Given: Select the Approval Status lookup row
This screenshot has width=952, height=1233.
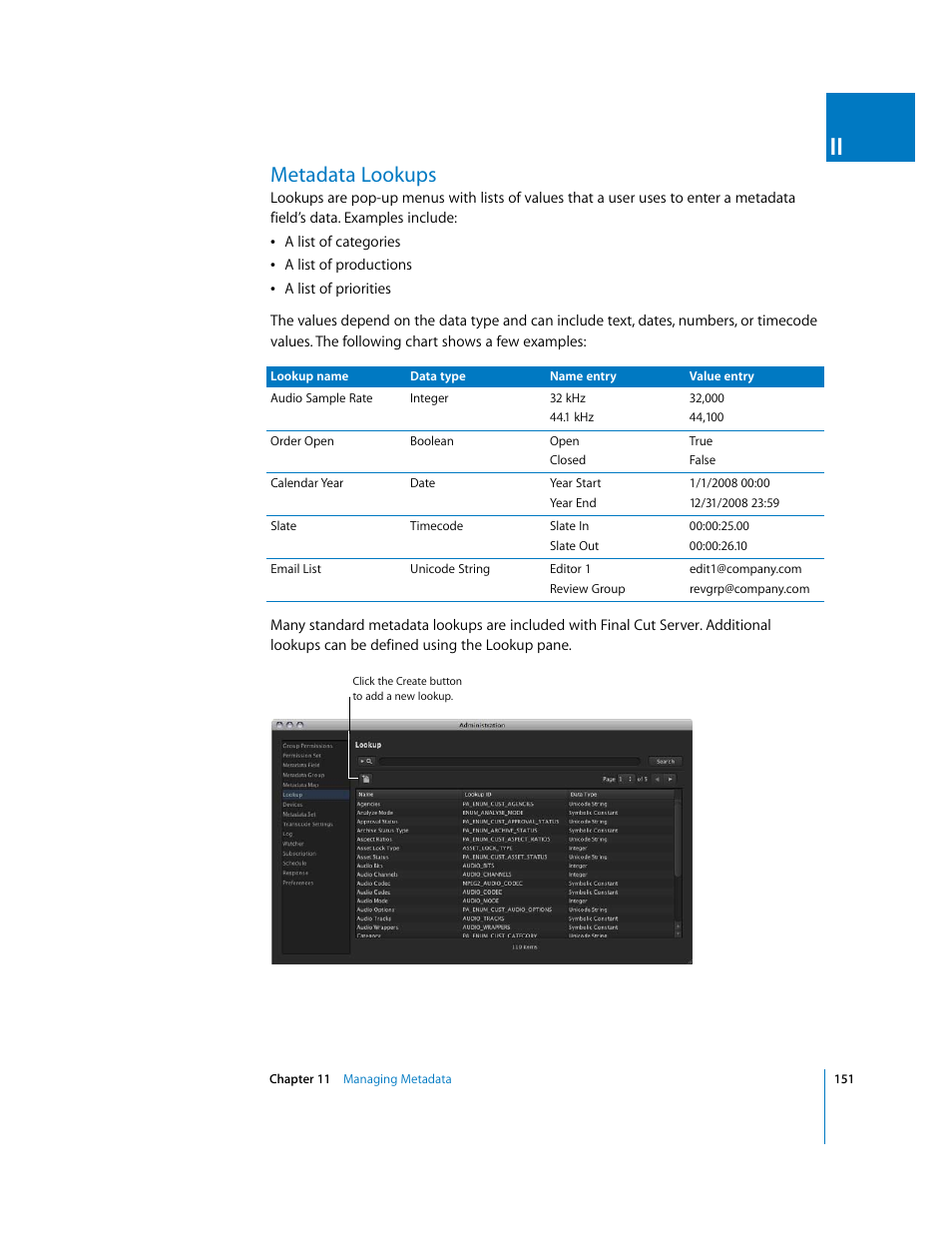Looking at the screenshot, I should (515, 822).
